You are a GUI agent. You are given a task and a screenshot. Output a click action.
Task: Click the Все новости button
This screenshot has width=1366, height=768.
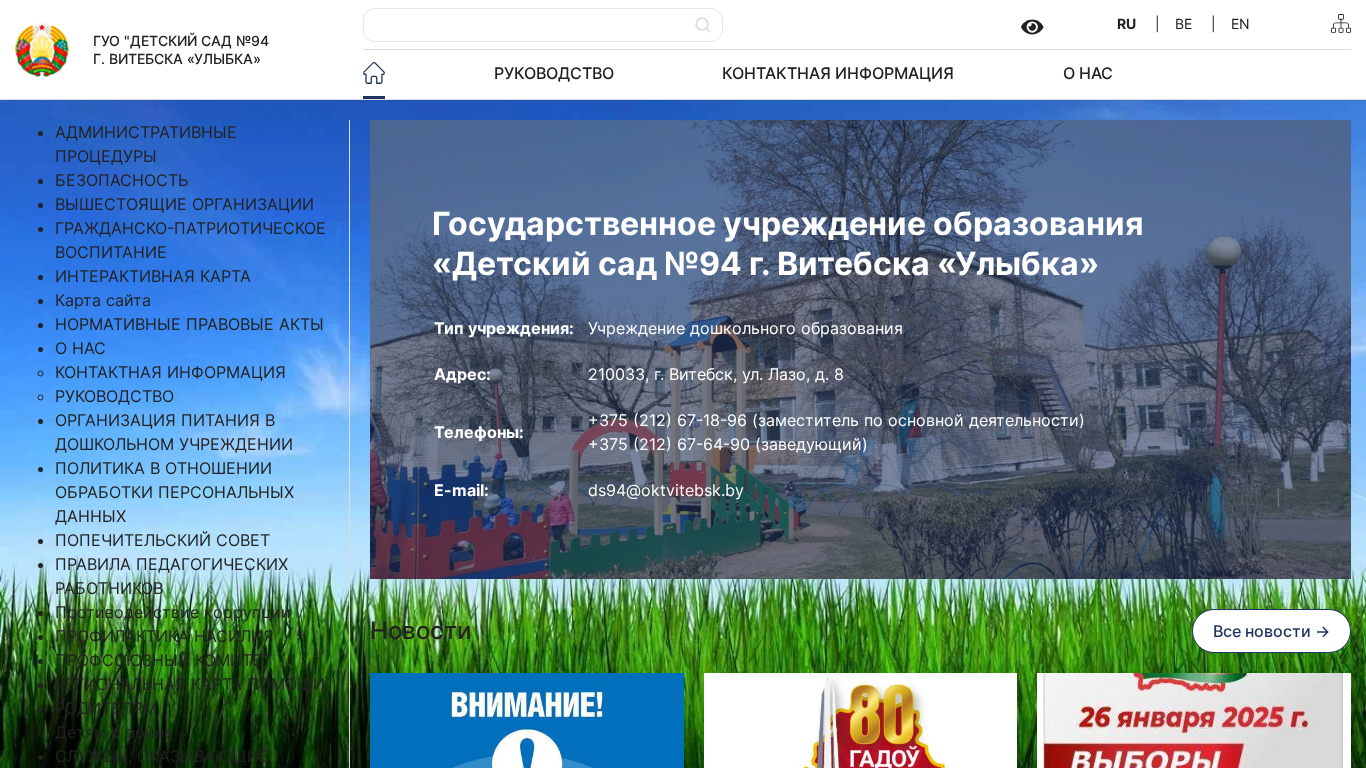point(1271,631)
